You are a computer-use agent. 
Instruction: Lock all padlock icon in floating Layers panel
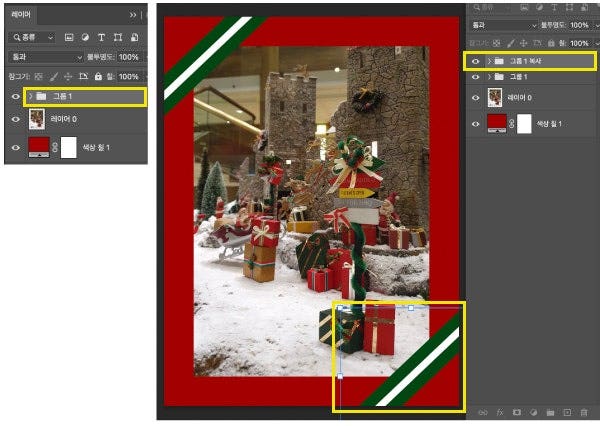click(x=98, y=77)
